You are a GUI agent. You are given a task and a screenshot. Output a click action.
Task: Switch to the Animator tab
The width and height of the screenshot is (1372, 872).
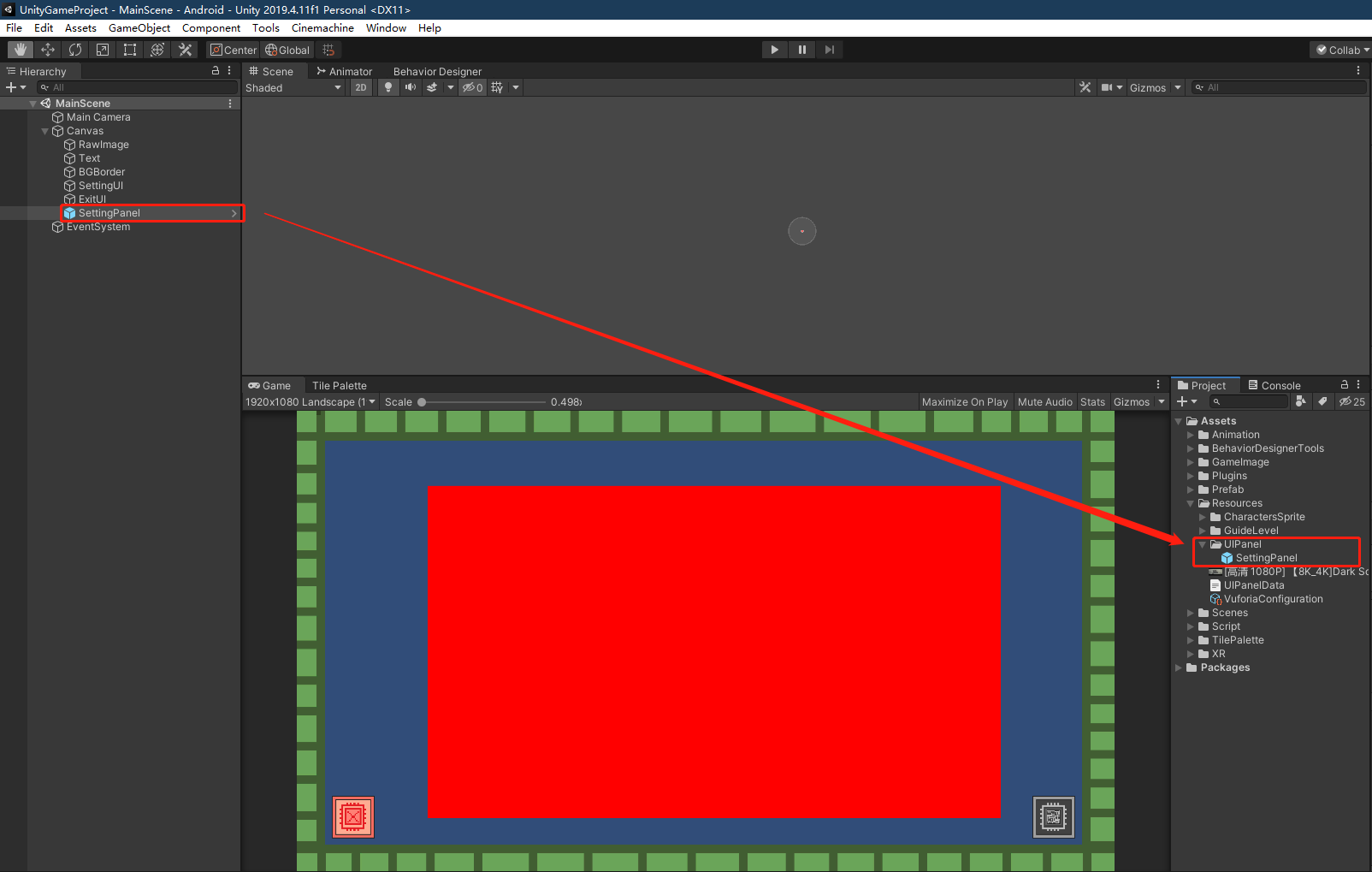click(x=345, y=71)
